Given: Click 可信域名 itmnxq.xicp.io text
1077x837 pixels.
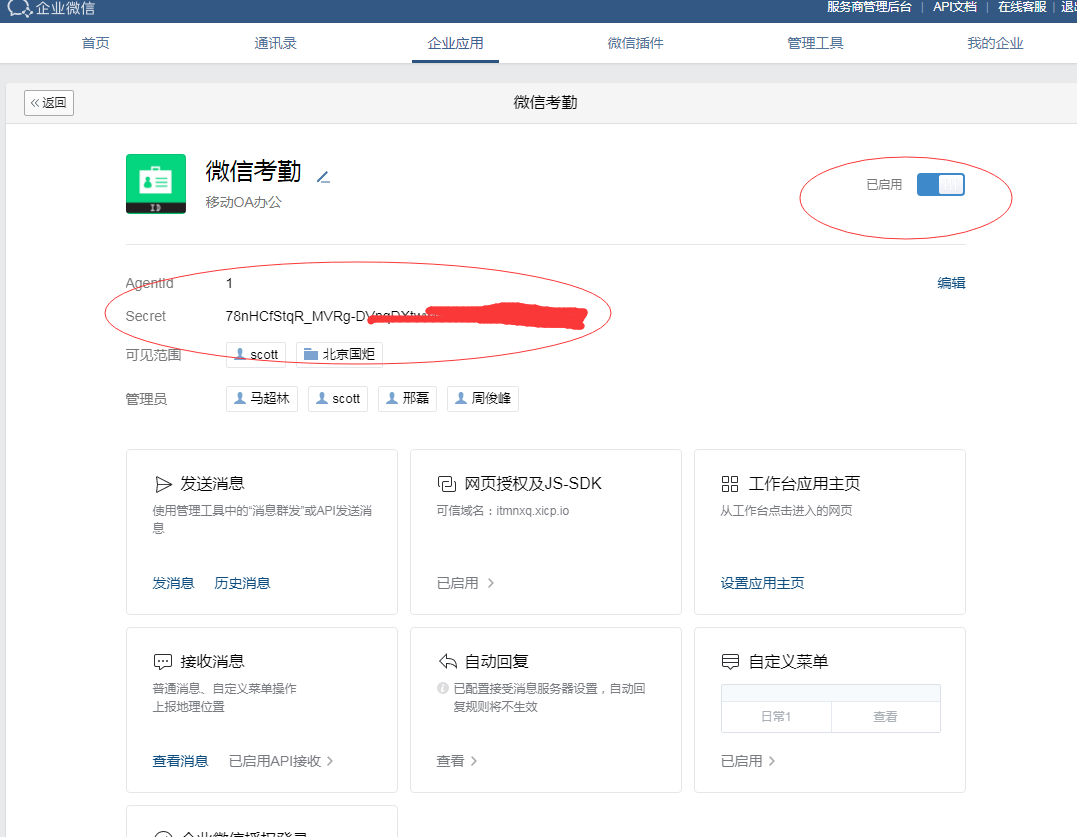Looking at the screenshot, I should (x=503, y=511).
